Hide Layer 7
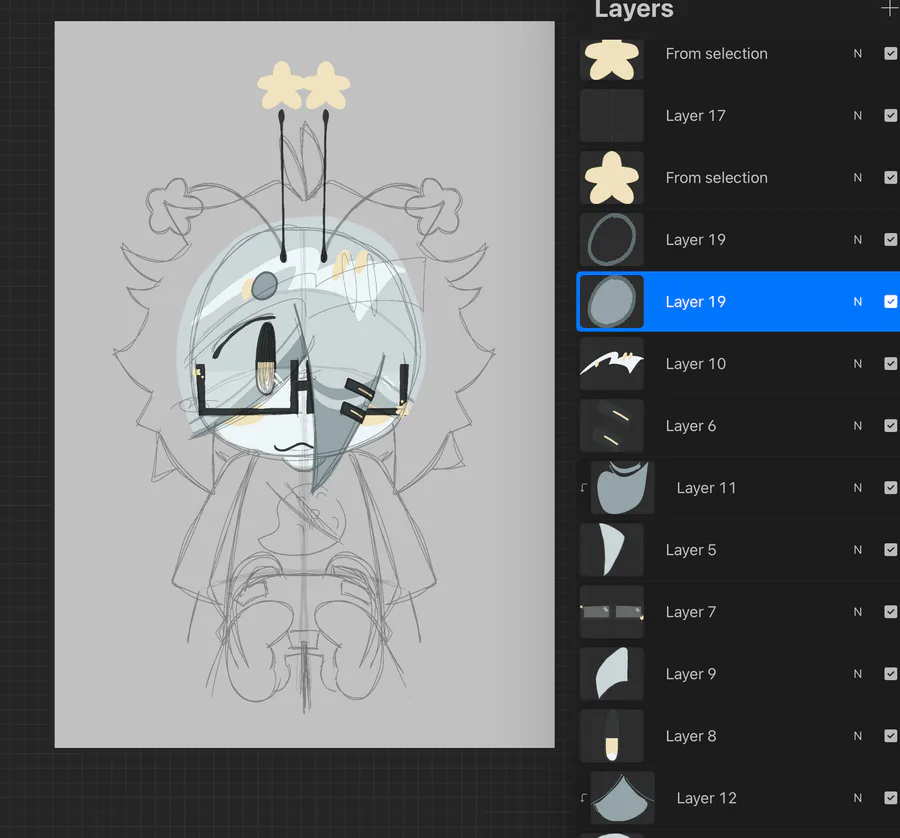Viewport: 900px width, 838px height. click(x=891, y=611)
